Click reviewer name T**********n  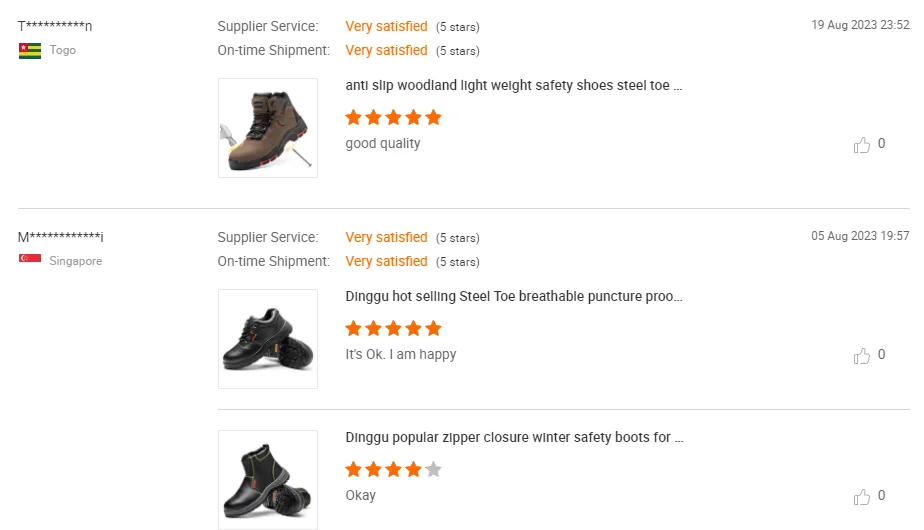(x=55, y=26)
